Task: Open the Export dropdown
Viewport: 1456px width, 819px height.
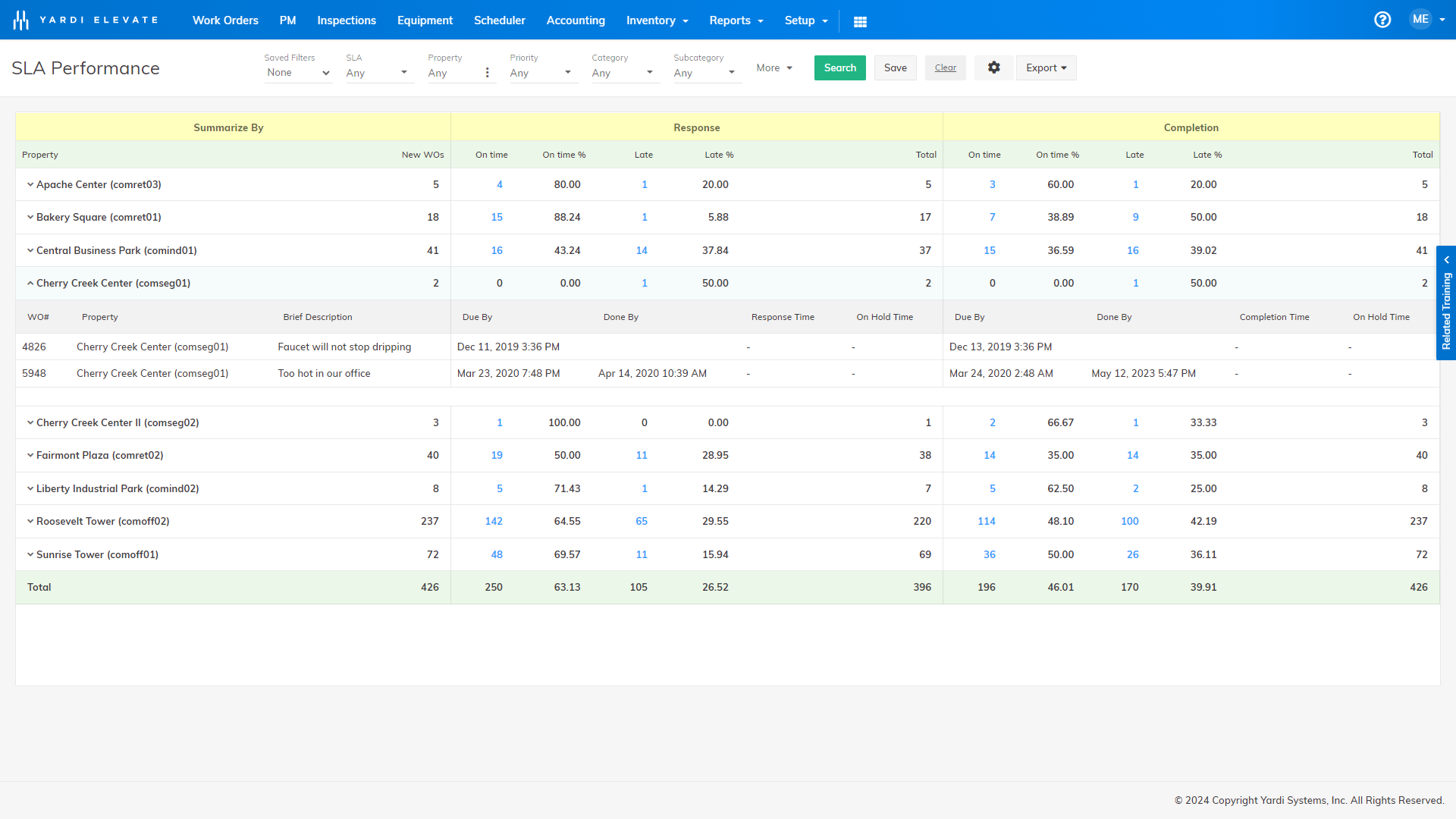Action: tap(1046, 67)
